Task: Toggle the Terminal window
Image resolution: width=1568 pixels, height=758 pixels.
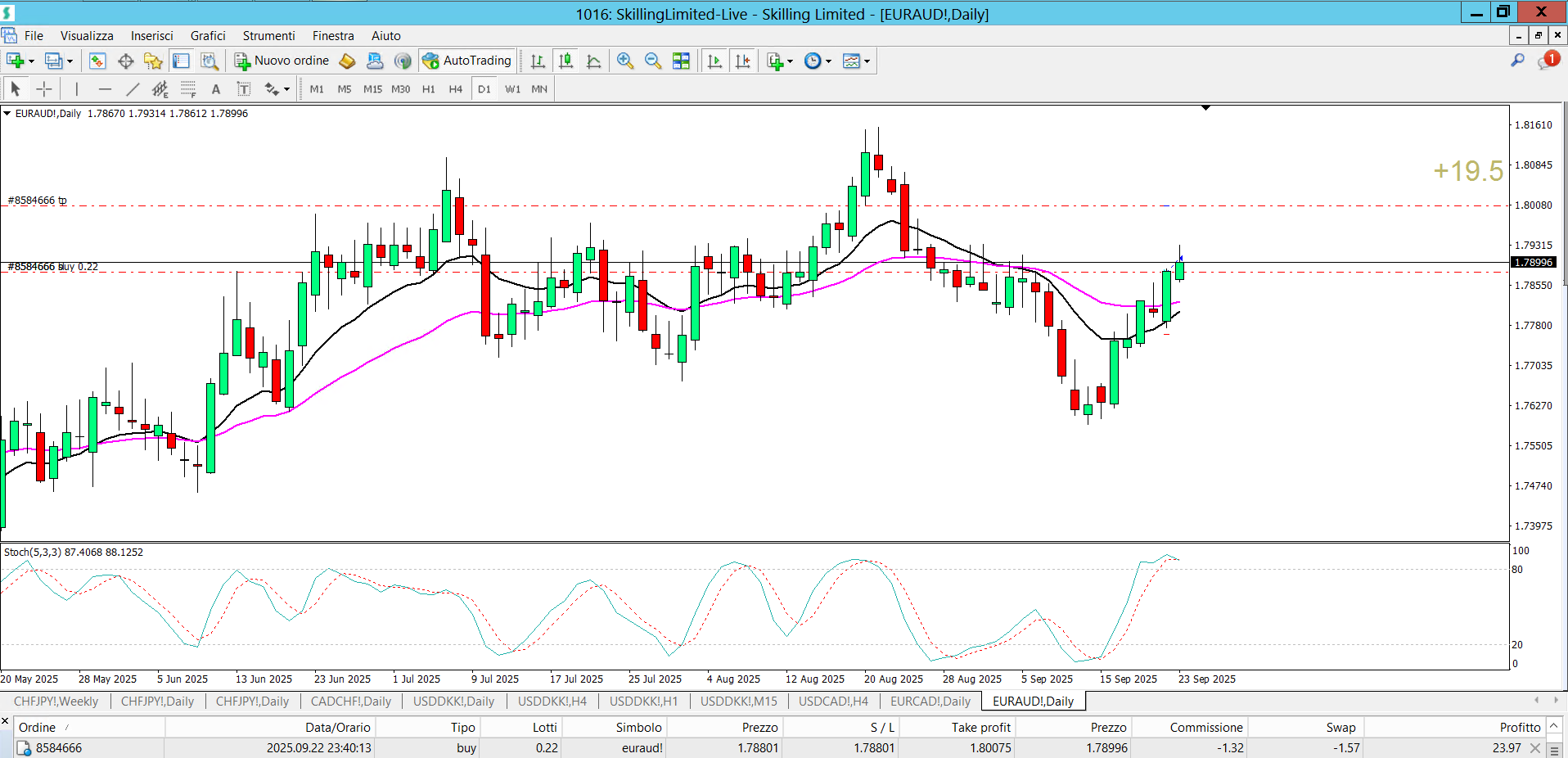Action: 181,61
